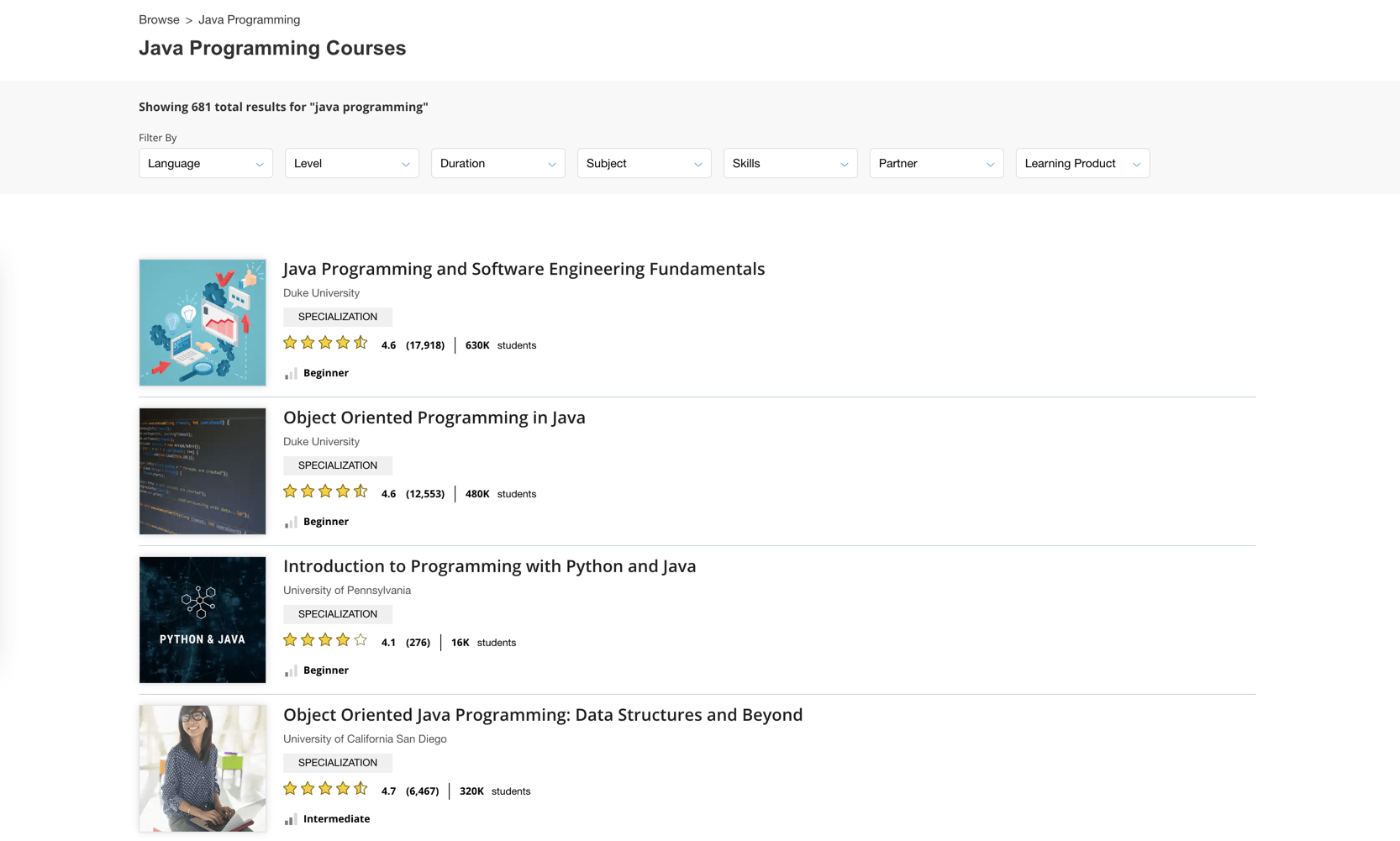The width and height of the screenshot is (1400, 841).
Task: Click the SPECIALIZATION badge on the Duke Fundamentals course
Action: (x=337, y=317)
